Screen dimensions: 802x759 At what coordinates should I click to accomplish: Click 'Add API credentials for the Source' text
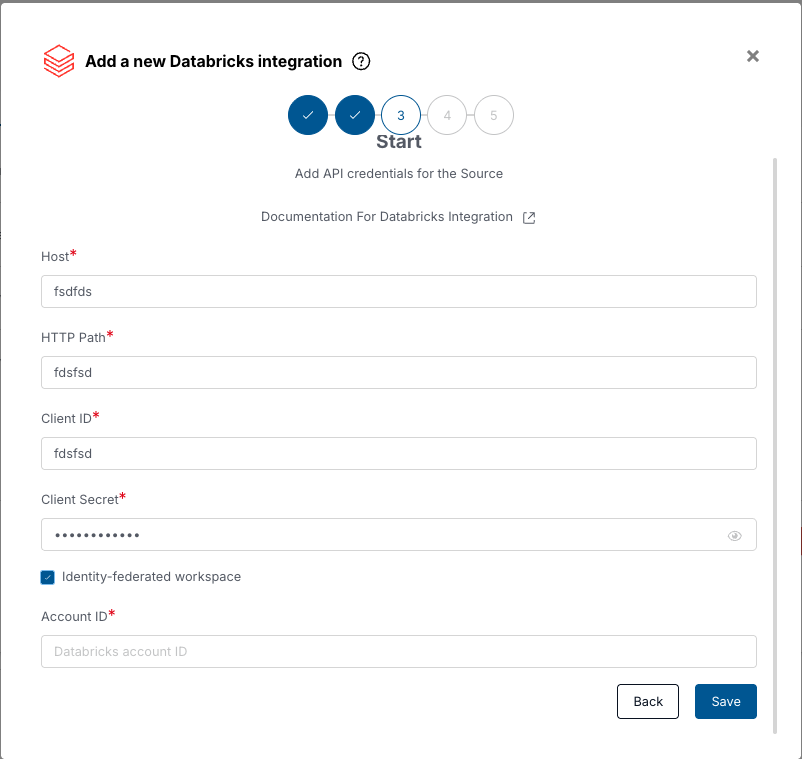398,174
